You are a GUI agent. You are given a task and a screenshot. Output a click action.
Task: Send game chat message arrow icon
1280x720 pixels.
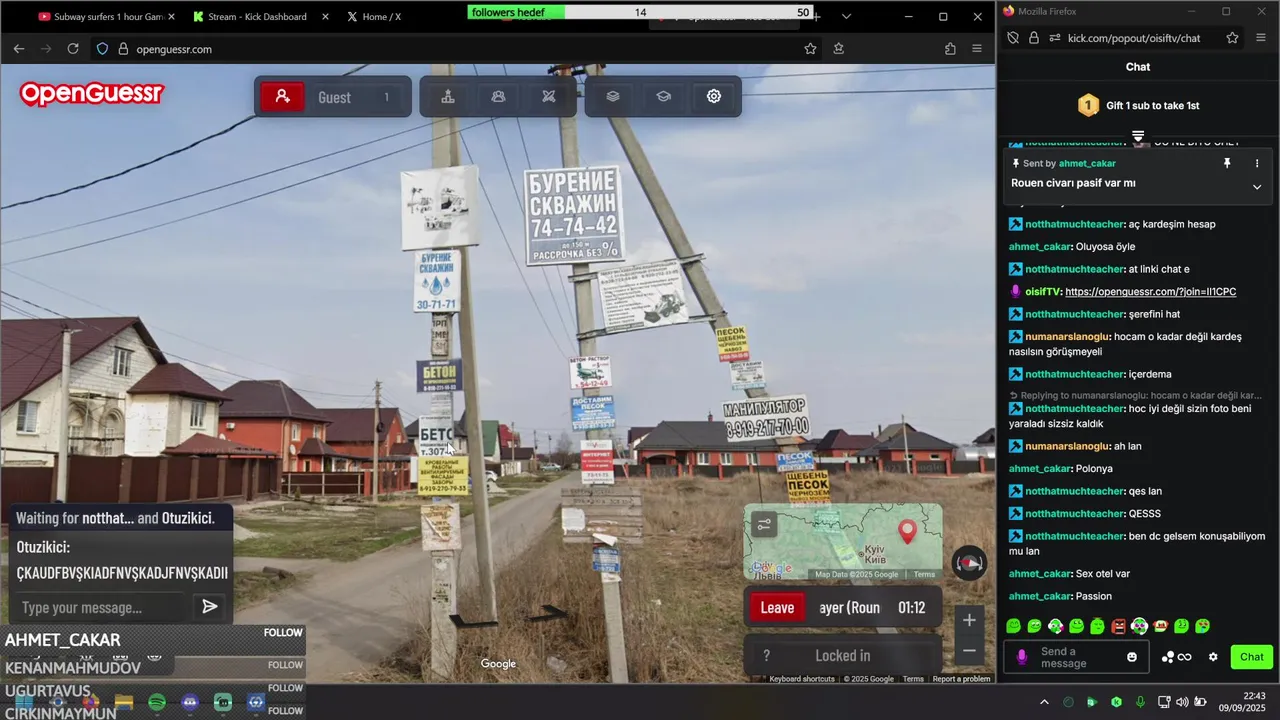tap(209, 607)
